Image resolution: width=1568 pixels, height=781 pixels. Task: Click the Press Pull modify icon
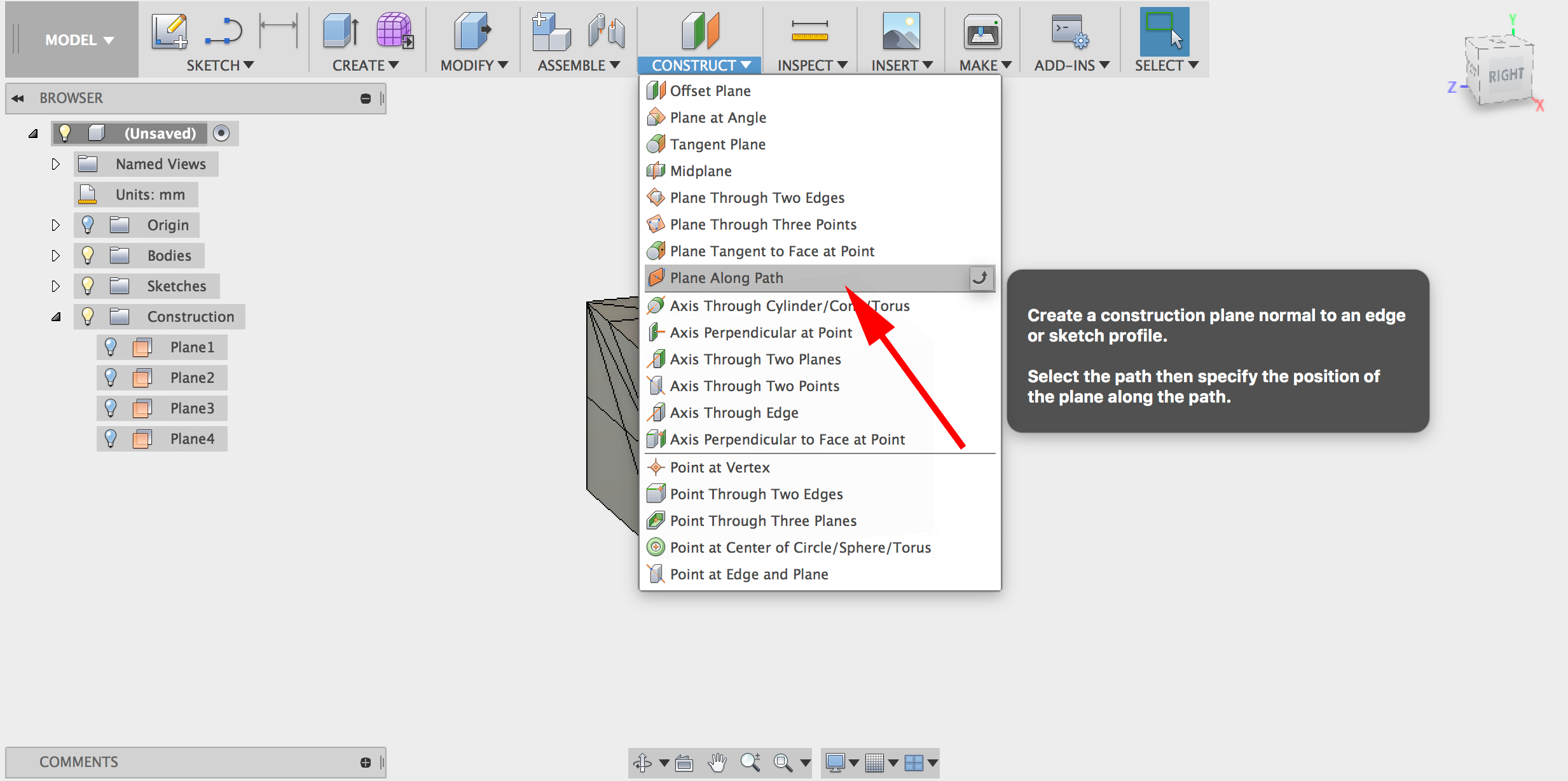[x=472, y=31]
